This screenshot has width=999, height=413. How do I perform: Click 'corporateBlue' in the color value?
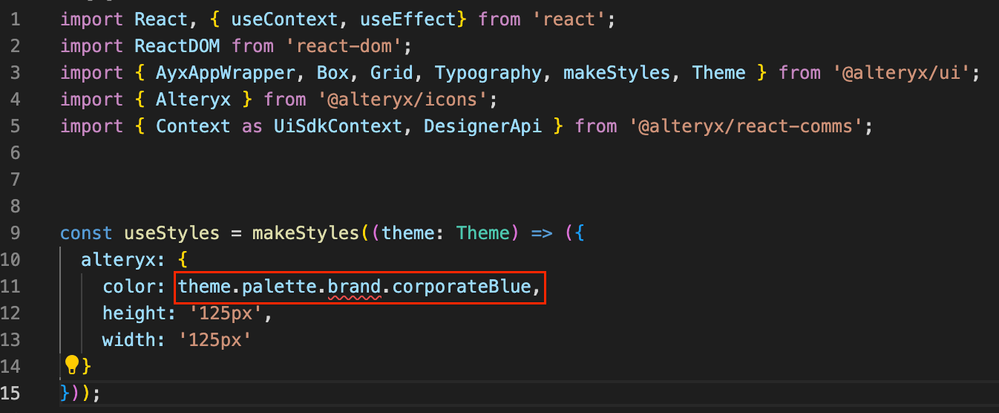pos(461,287)
